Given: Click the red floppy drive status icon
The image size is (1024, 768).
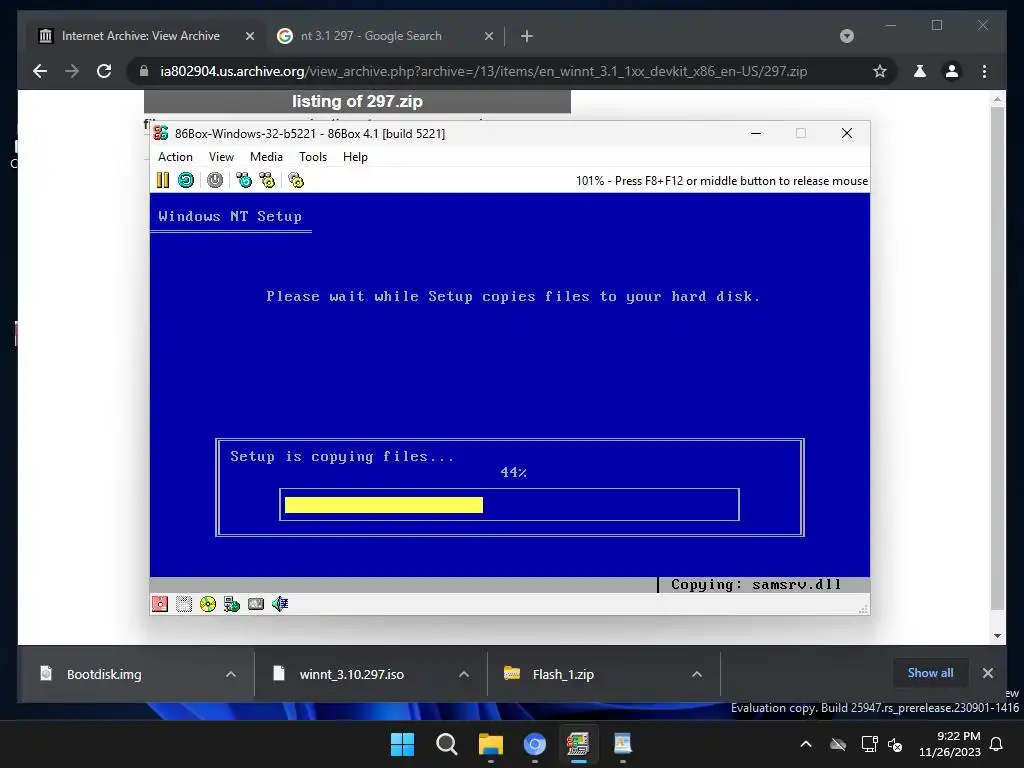Looking at the screenshot, I should pyautogui.click(x=160, y=604).
